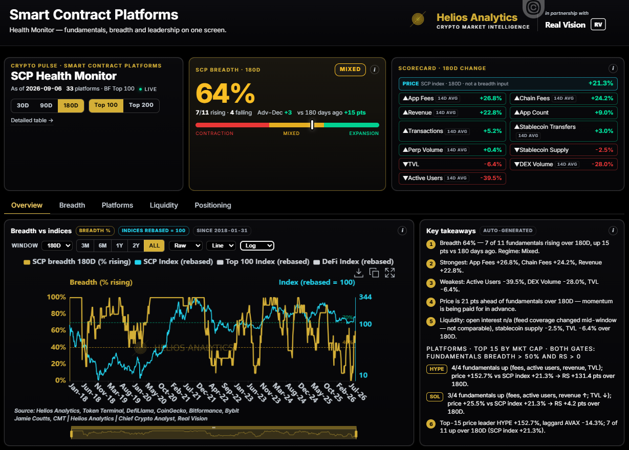Click the DEX Volume scorecard cell
Image resolution: width=629 pixels, height=450 pixels.
click(564, 164)
